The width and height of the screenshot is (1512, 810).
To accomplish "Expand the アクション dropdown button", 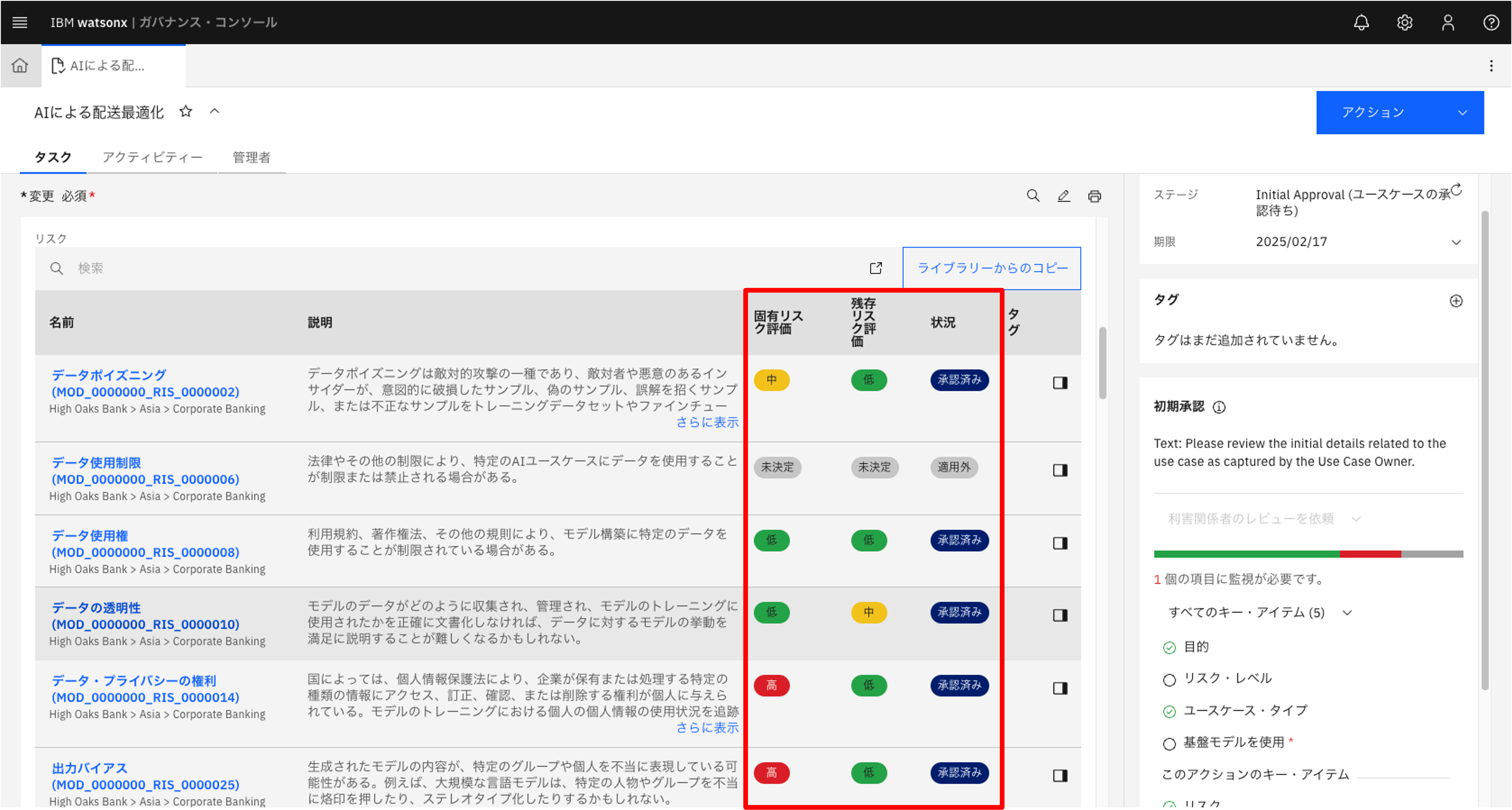I will tap(1400, 112).
